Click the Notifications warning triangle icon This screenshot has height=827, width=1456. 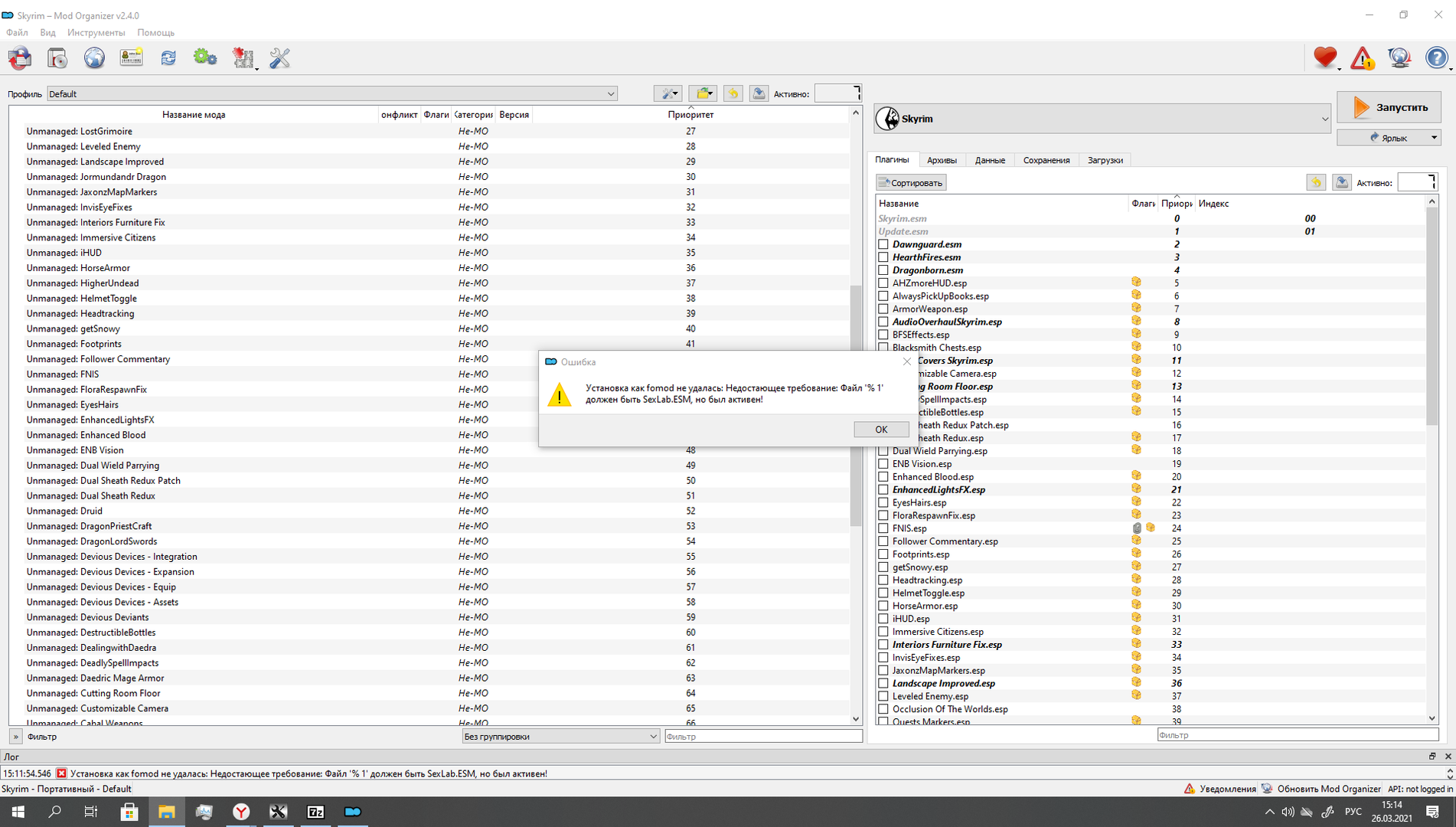(x=1362, y=58)
